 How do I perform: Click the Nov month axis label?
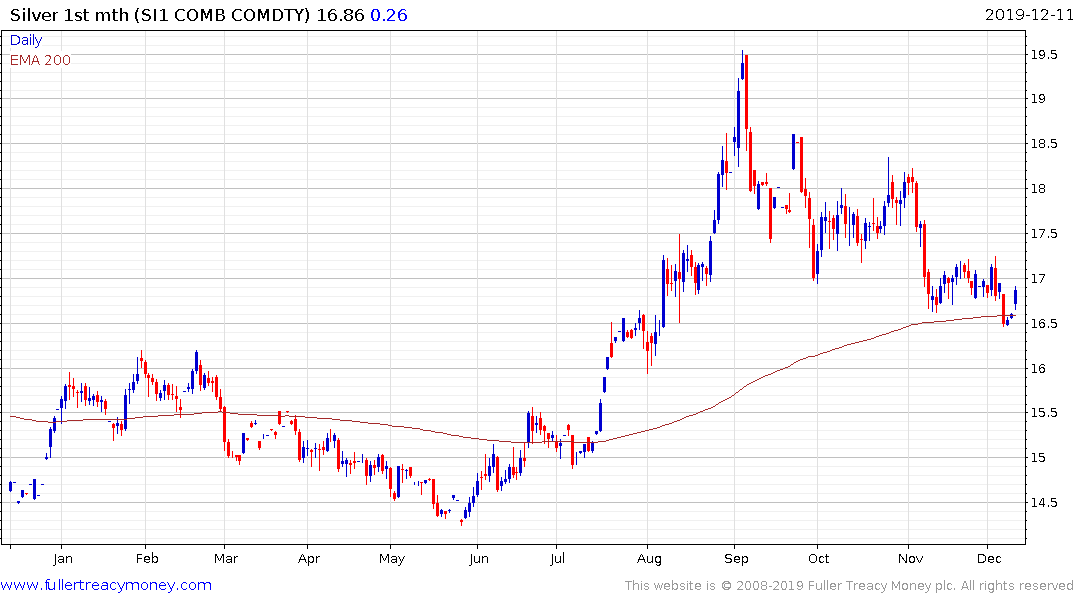[910, 559]
